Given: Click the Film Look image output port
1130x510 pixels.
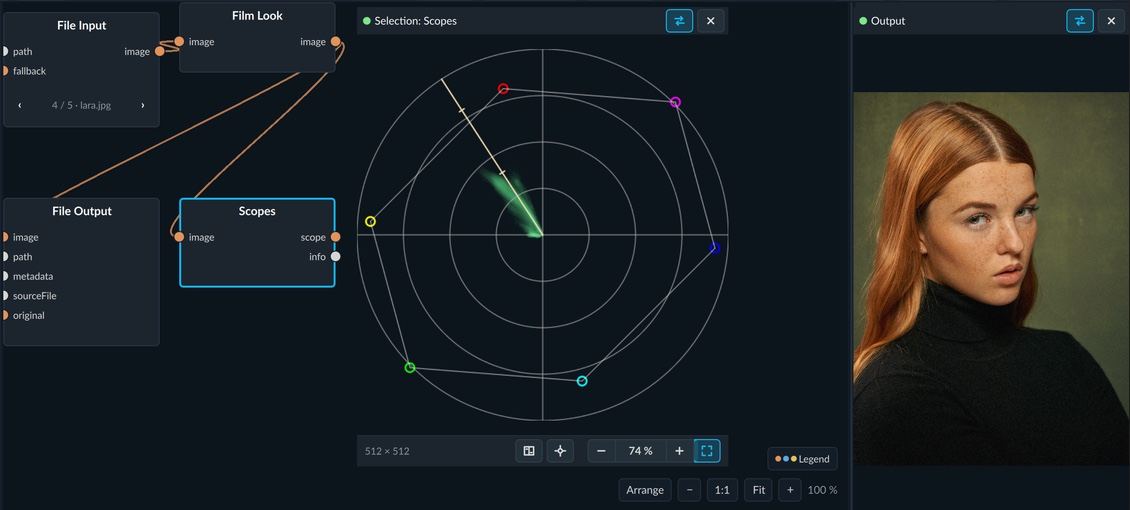Looking at the screenshot, I should coord(335,42).
